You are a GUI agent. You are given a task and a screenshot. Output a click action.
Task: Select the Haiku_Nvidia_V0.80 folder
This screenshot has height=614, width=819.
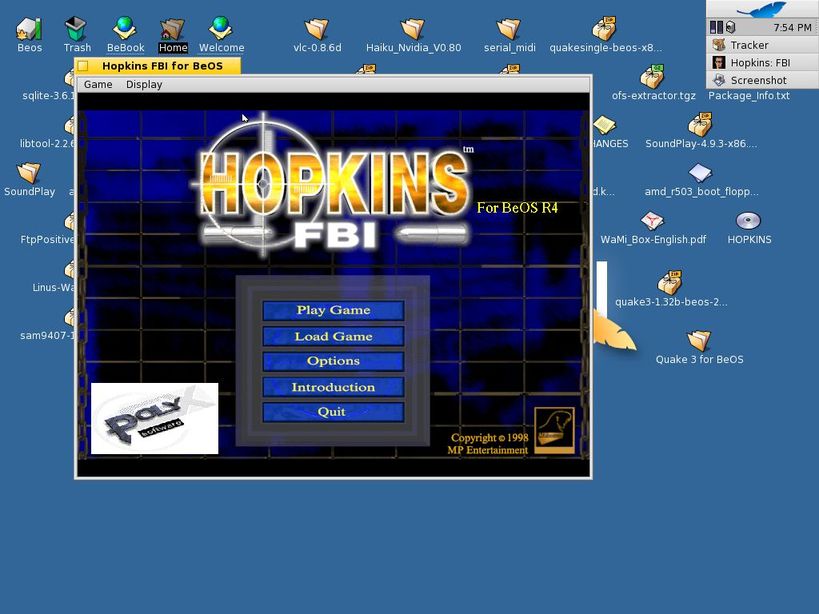point(413,29)
